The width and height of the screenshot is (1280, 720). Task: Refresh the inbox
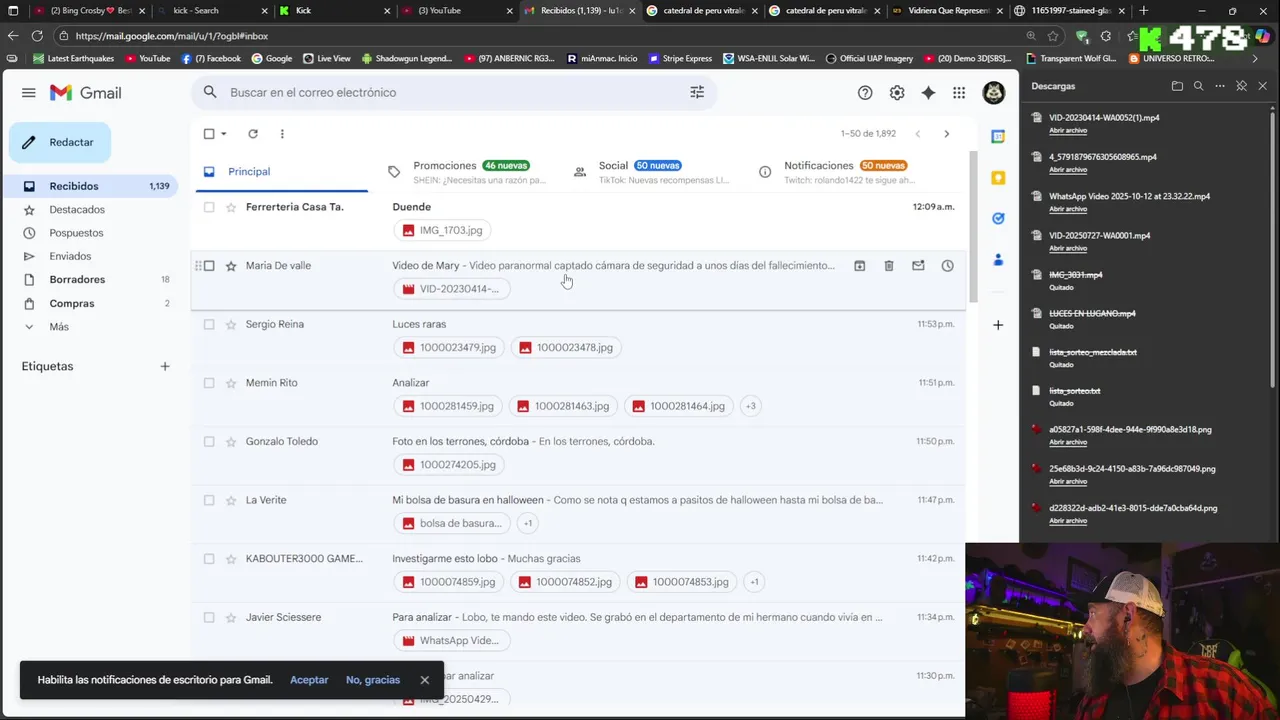click(253, 134)
